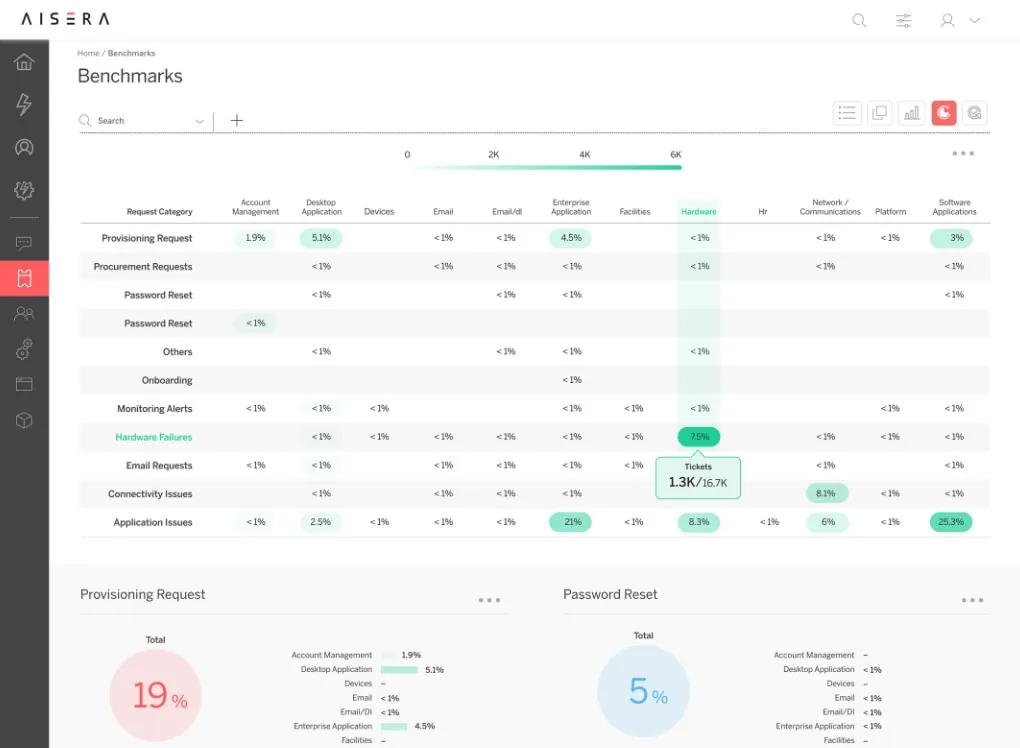
Task: Click the plus button beside Search
Action: (237, 120)
